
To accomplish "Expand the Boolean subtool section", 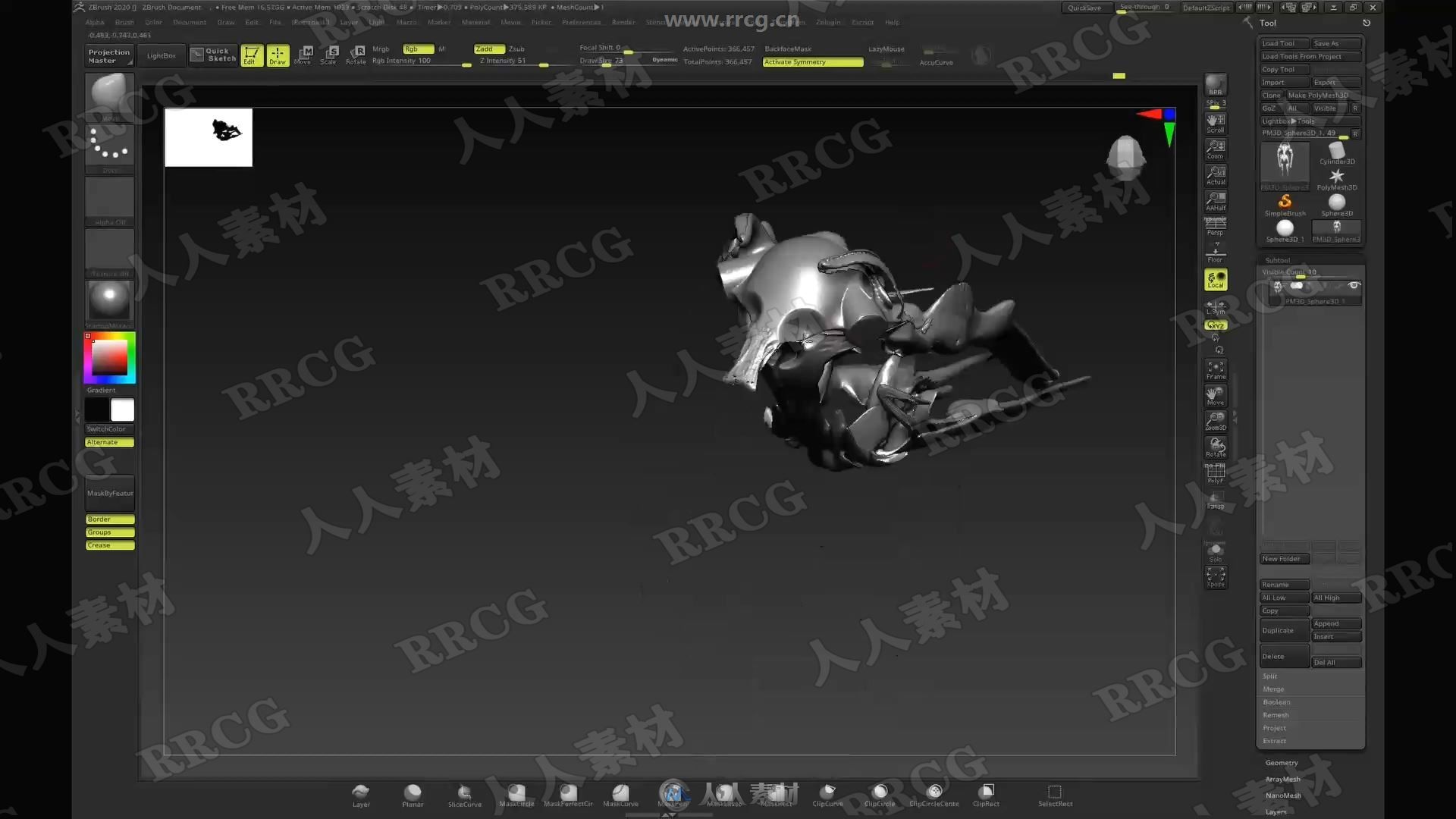I will click(1276, 702).
